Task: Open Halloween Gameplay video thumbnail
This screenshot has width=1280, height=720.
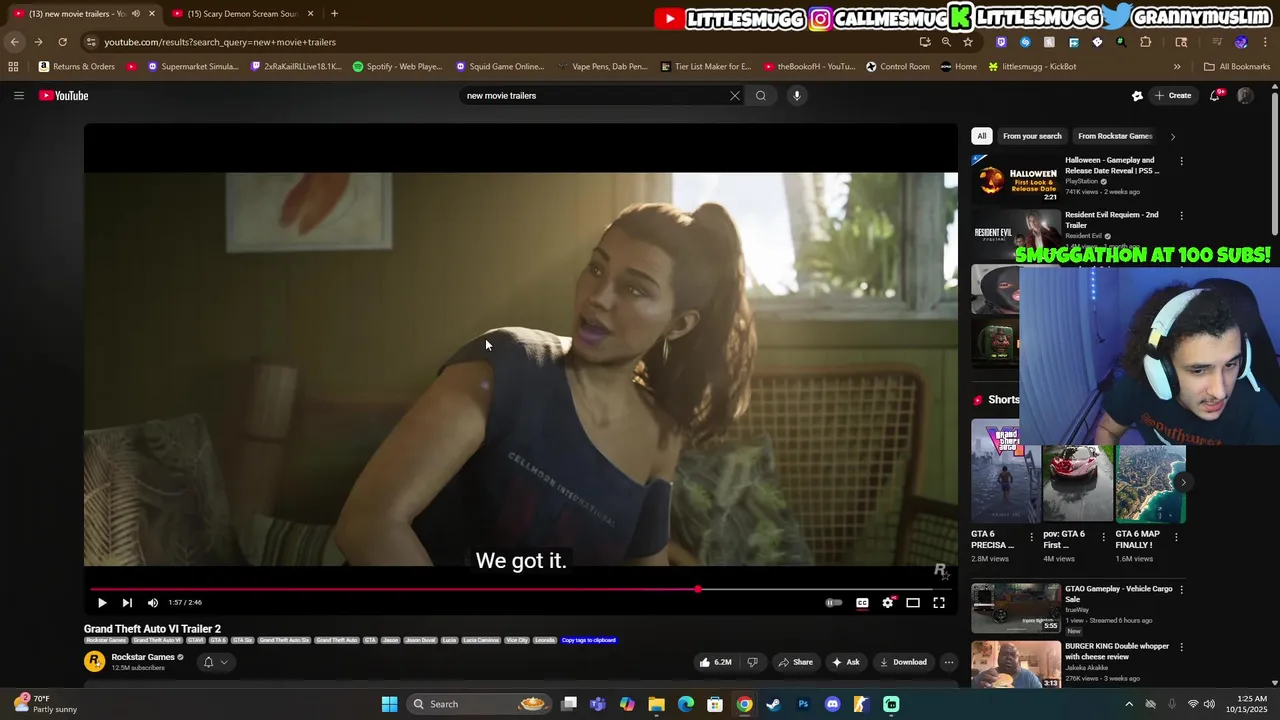Action: coord(1016,178)
